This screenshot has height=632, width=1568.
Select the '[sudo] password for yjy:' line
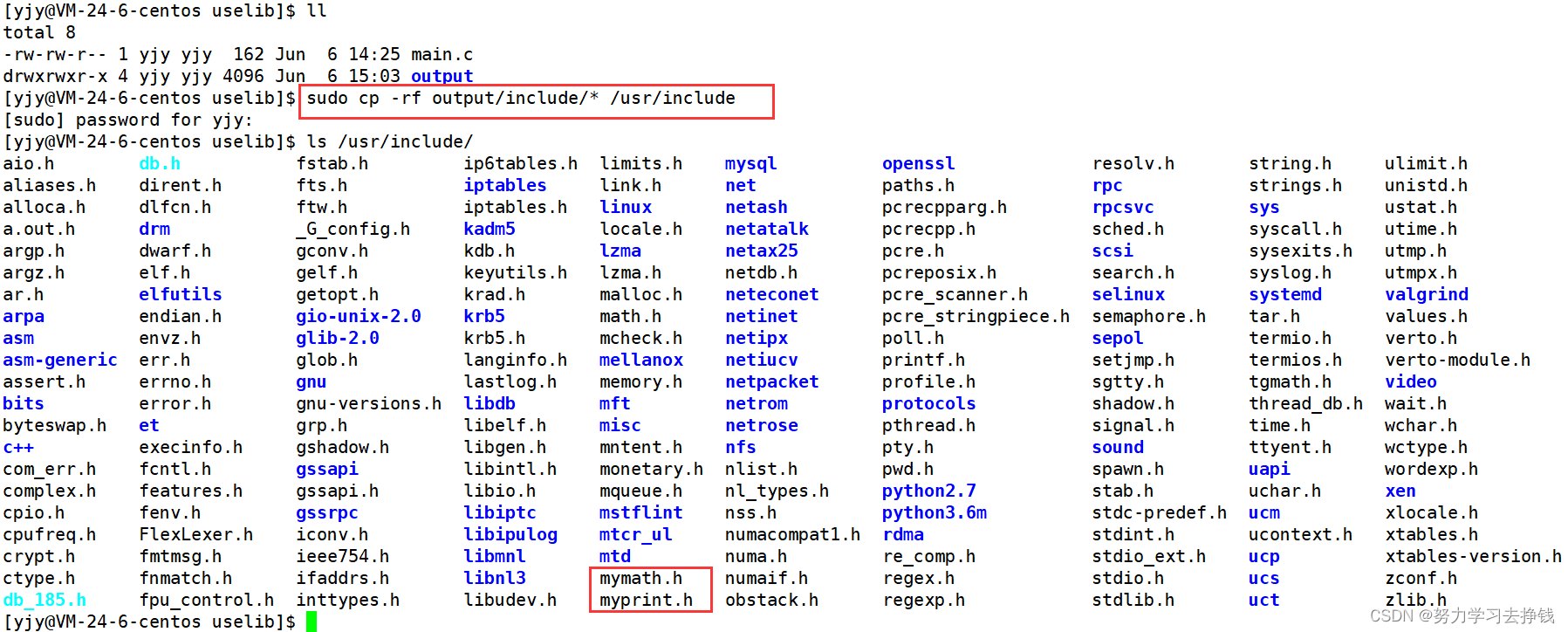click(x=128, y=120)
